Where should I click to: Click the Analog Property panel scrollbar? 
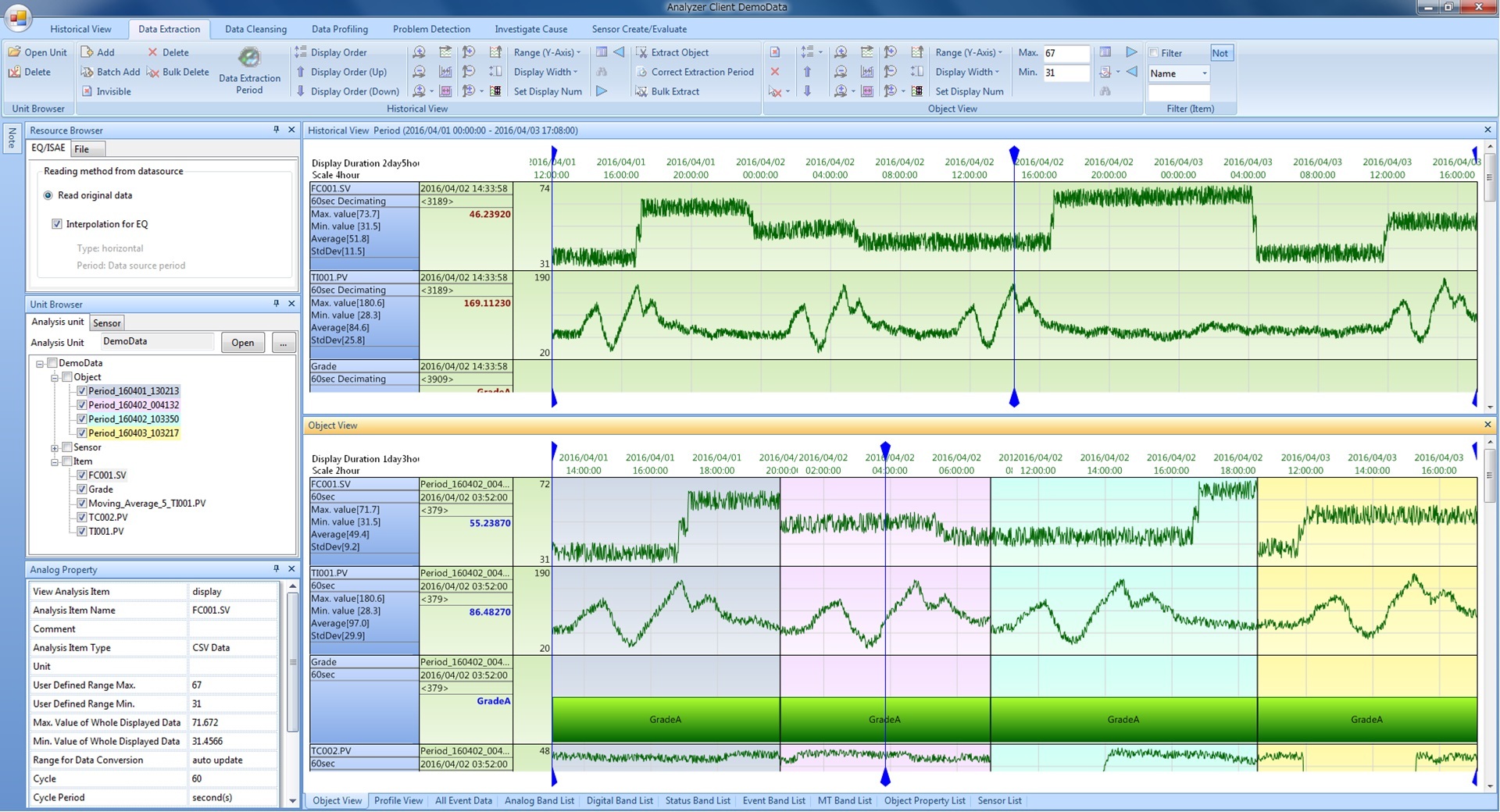click(292, 662)
